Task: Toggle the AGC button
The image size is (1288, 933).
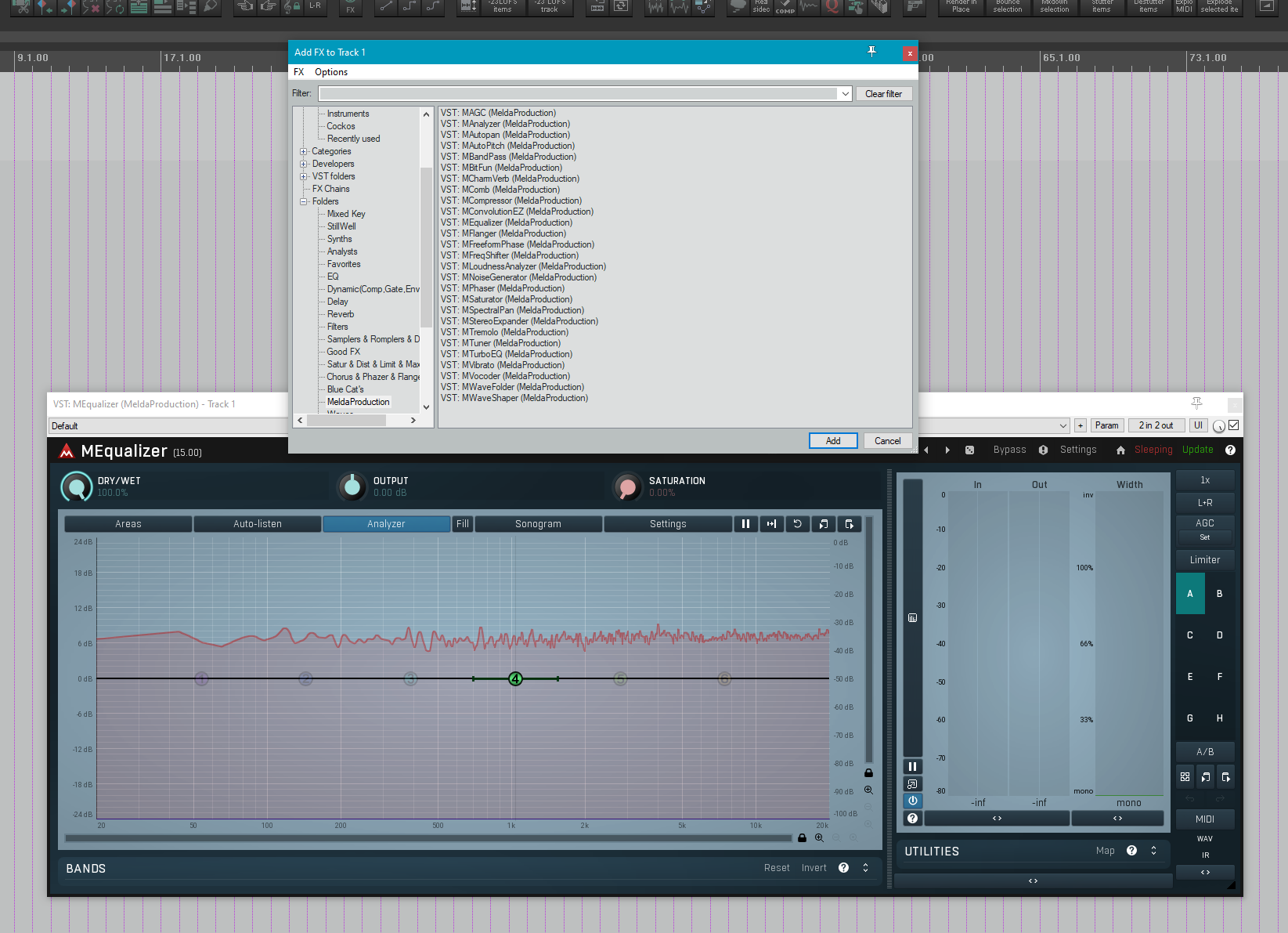Action: pyautogui.click(x=1205, y=523)
